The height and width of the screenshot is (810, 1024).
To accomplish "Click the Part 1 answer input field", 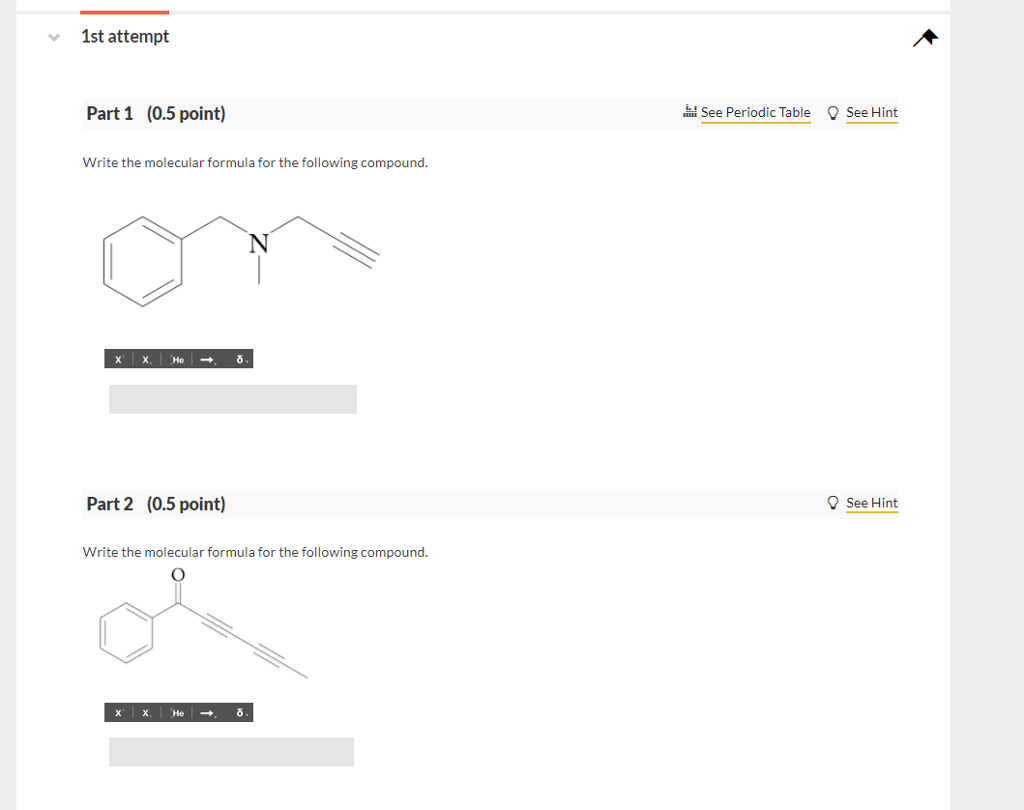I will (232, 398).
